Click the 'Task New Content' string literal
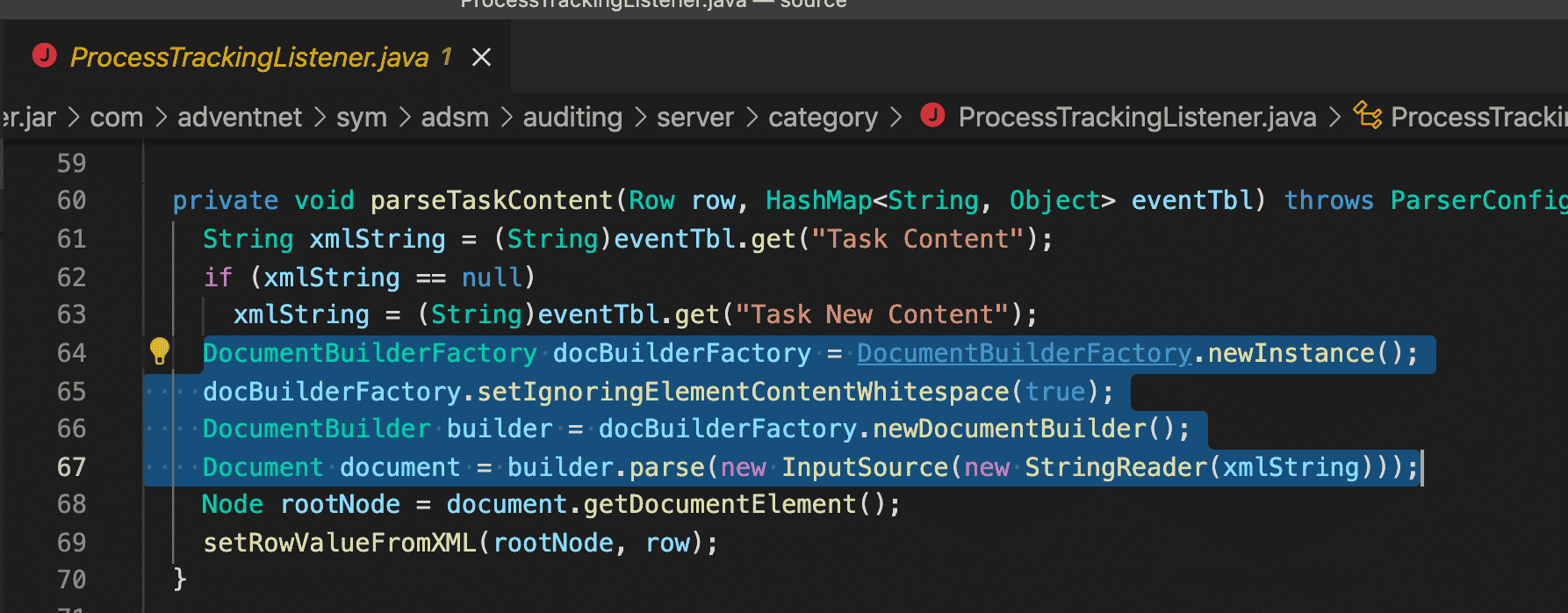The height and width of the screenshot is (613, 1568). coord(872,314)
